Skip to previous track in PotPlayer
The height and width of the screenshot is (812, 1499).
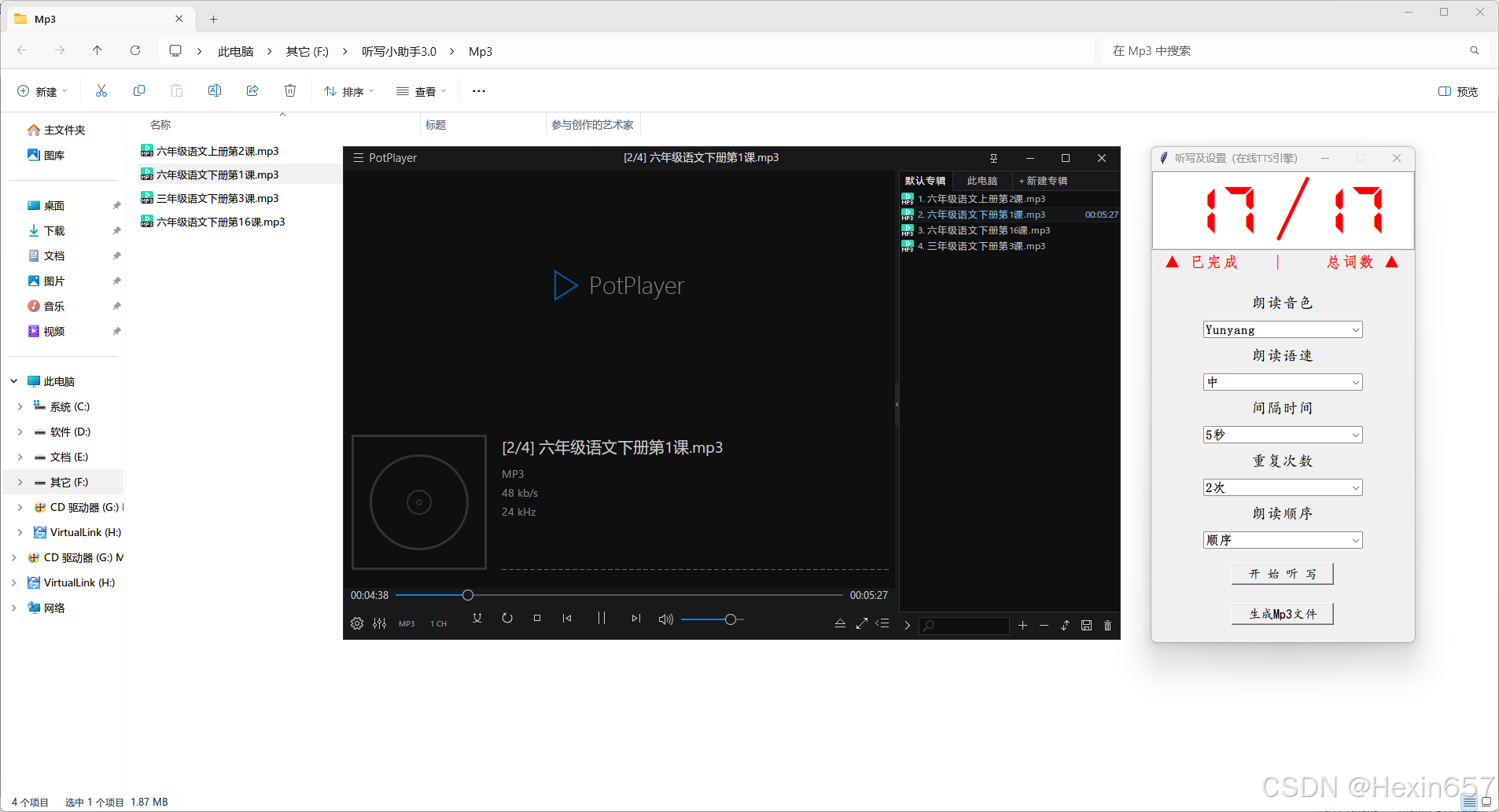point(567,619)
